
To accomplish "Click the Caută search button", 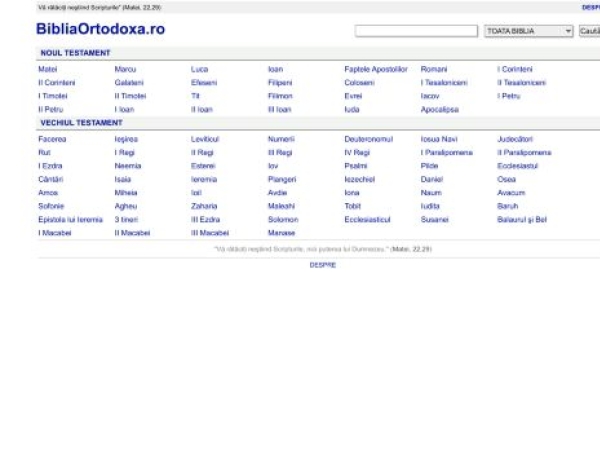I will pyautogui.click(x=590, y=31).
